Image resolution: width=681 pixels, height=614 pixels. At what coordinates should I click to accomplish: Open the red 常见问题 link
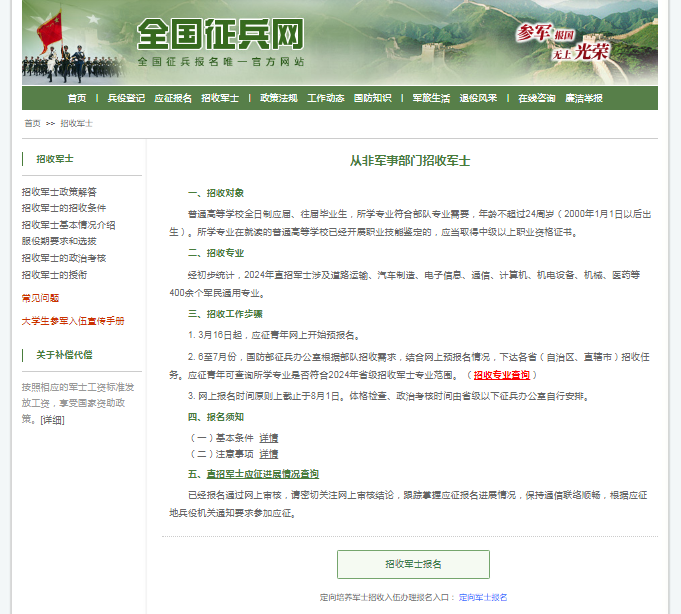(x=40, y=298)
